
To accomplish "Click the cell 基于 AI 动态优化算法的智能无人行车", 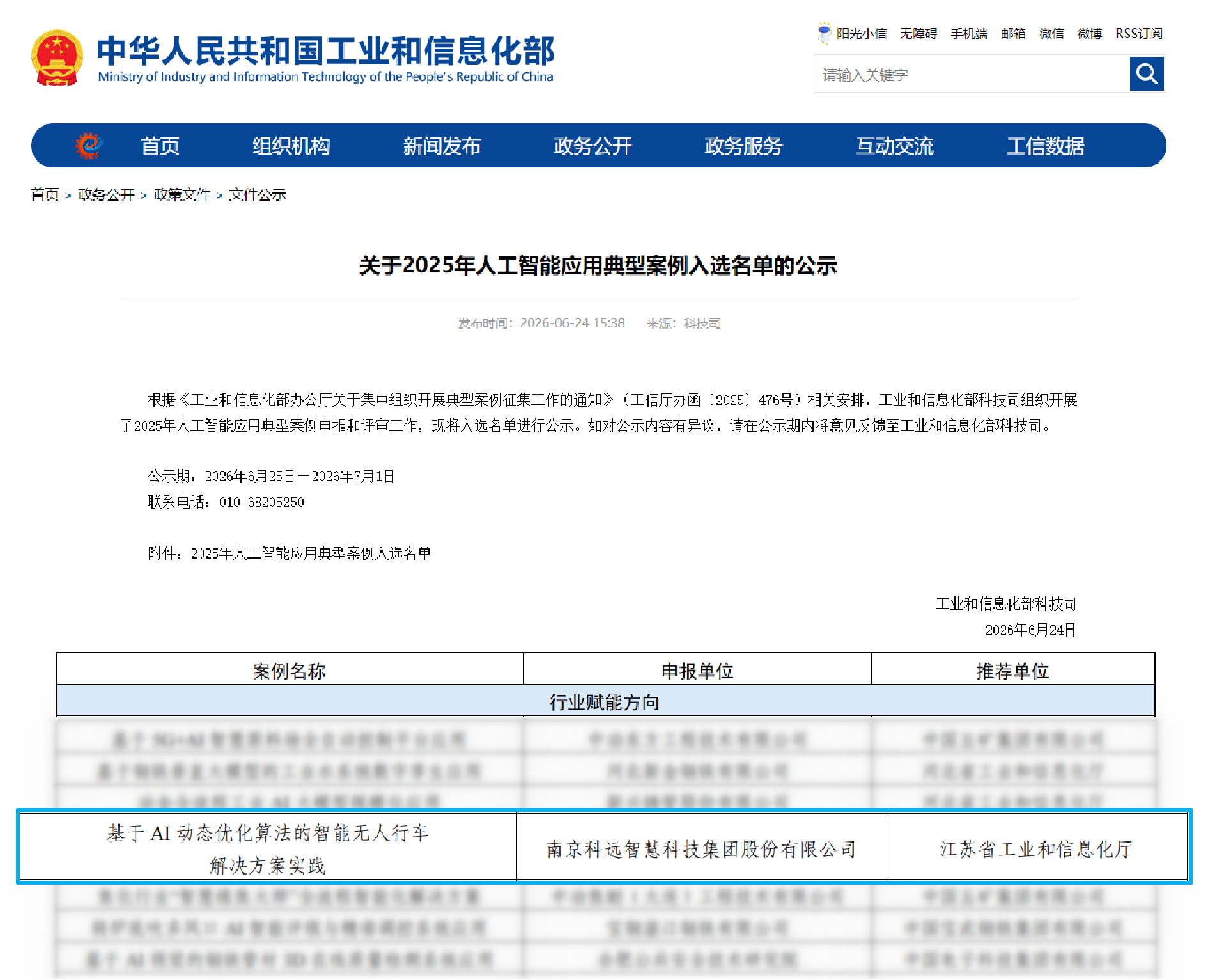I will pos(268,846).
